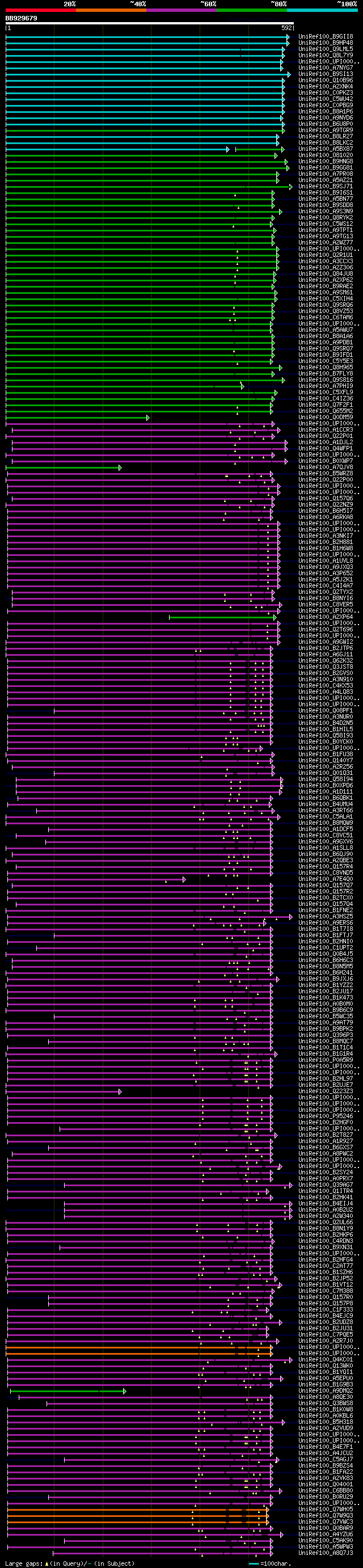The width and height of the screenshot is (363, 1568).
Task: Click the white query ruler bar ending at 592
Action: pos(150,23)
